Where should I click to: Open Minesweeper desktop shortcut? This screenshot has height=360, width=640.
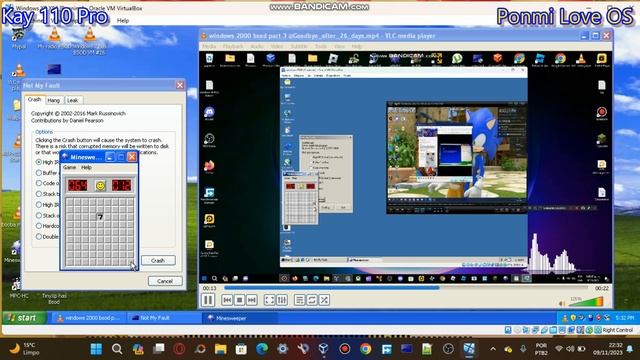16,251
